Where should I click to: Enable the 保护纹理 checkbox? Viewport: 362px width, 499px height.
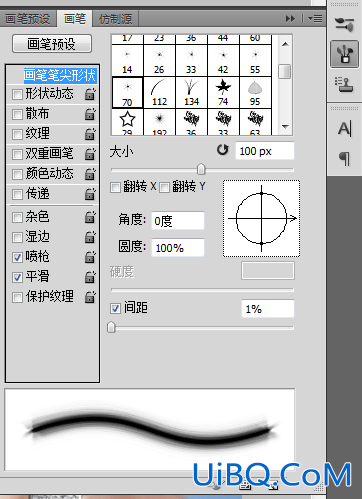(17, 297)
